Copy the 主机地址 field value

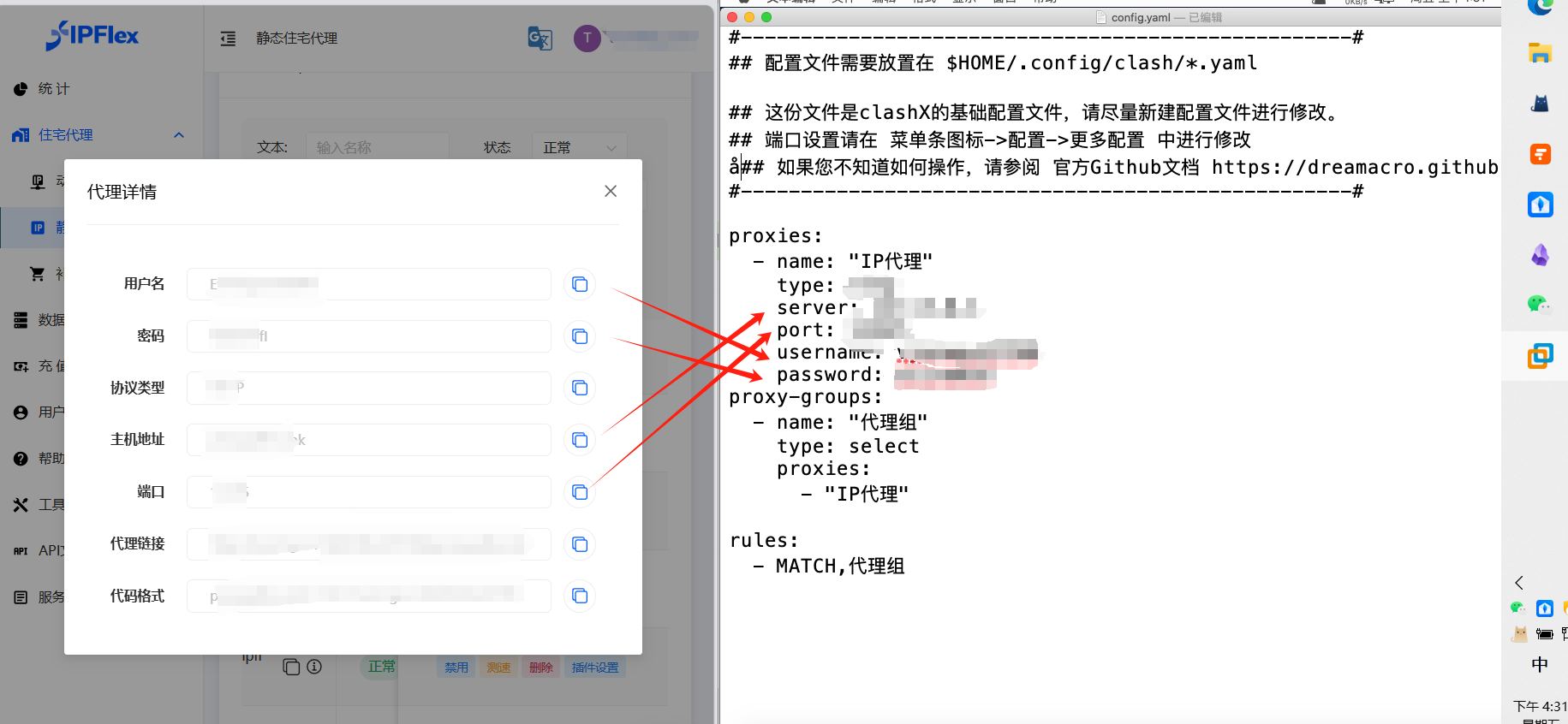[580, 440]
